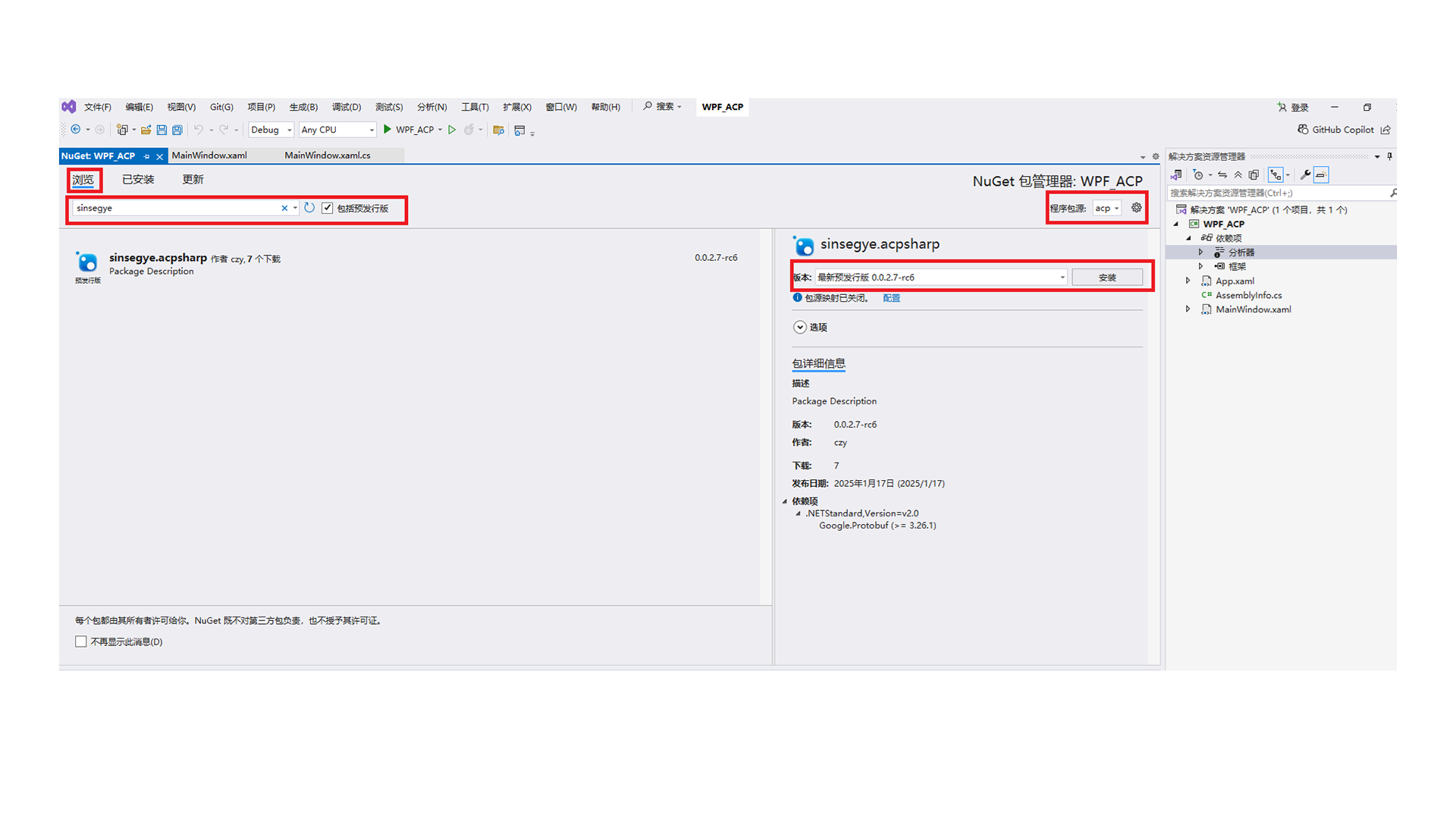Image resolution: width=1456 pixels, height=819 pixels.
Task: Switch to the MainWindow.xaml.cs tab
Action: 328,155
